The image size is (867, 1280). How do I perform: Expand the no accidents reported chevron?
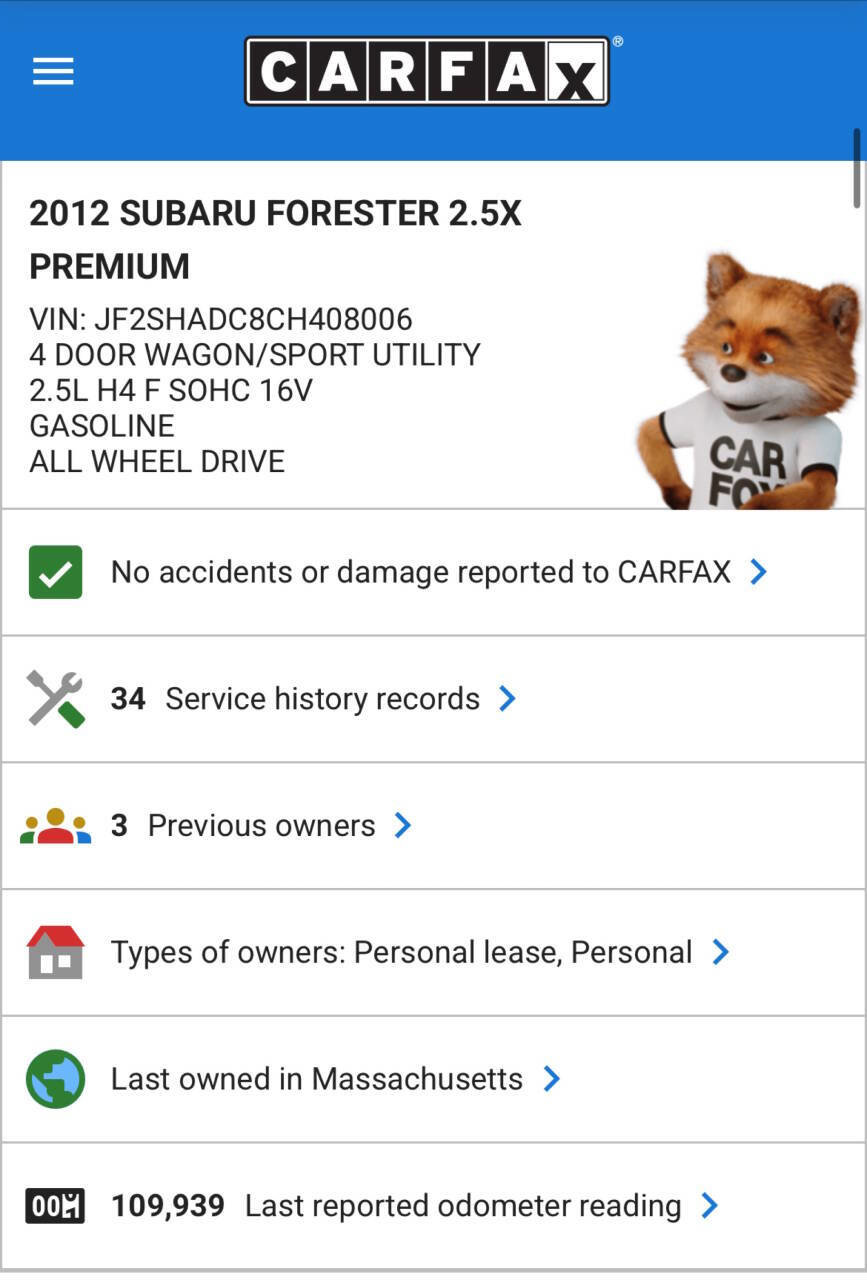coord(759,572)
